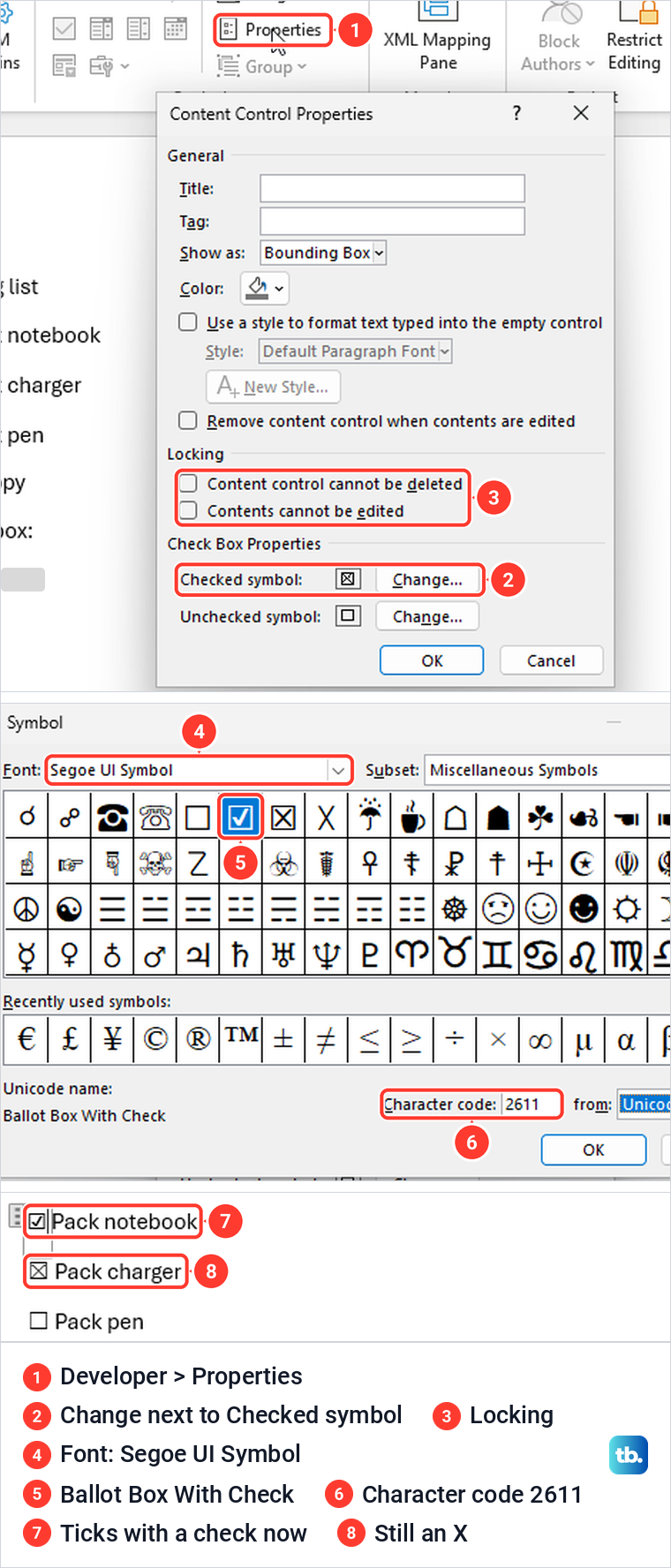The image size is (671, 1568).
Task: Click OK in the Symbol dialog
Action: coord(593,1150)
